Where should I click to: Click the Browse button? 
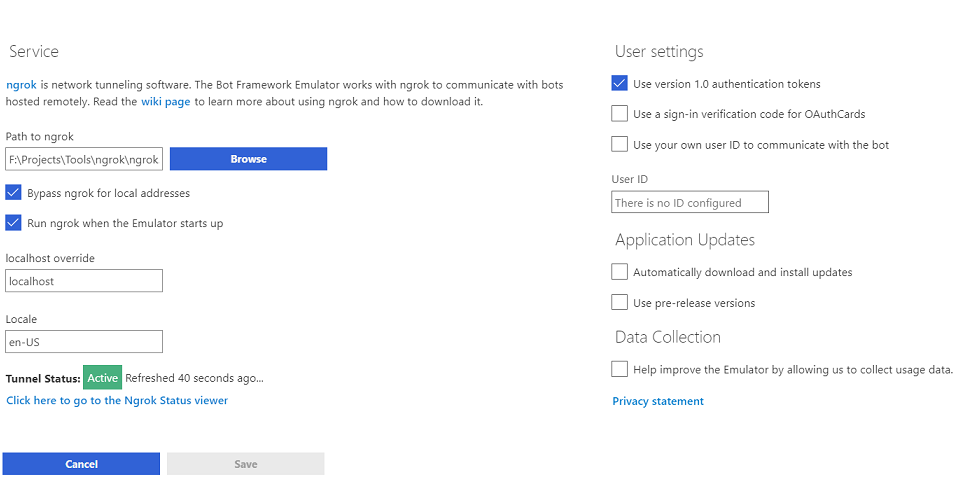coord(248,159)
